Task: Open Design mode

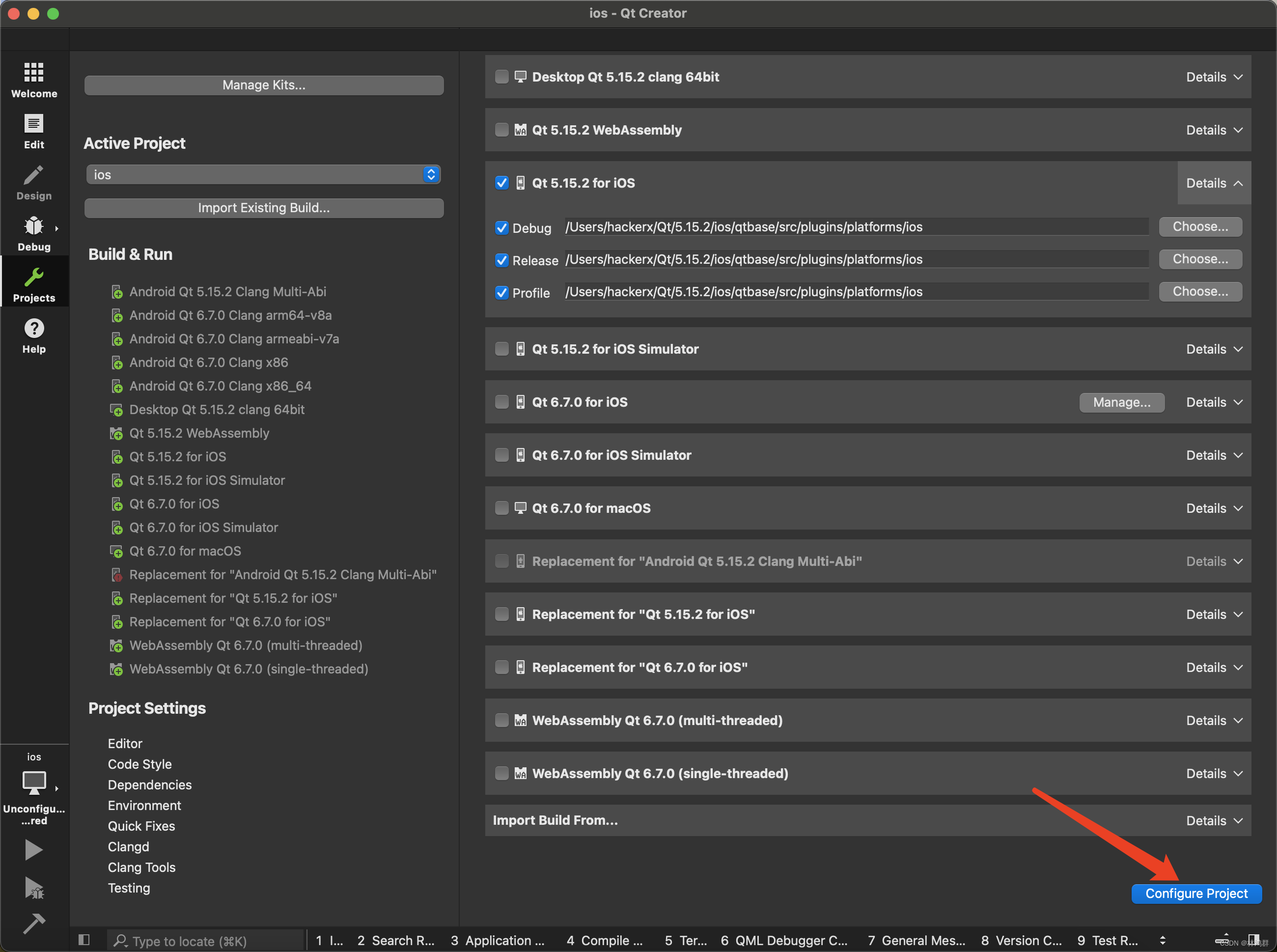Action: point(34,183)
